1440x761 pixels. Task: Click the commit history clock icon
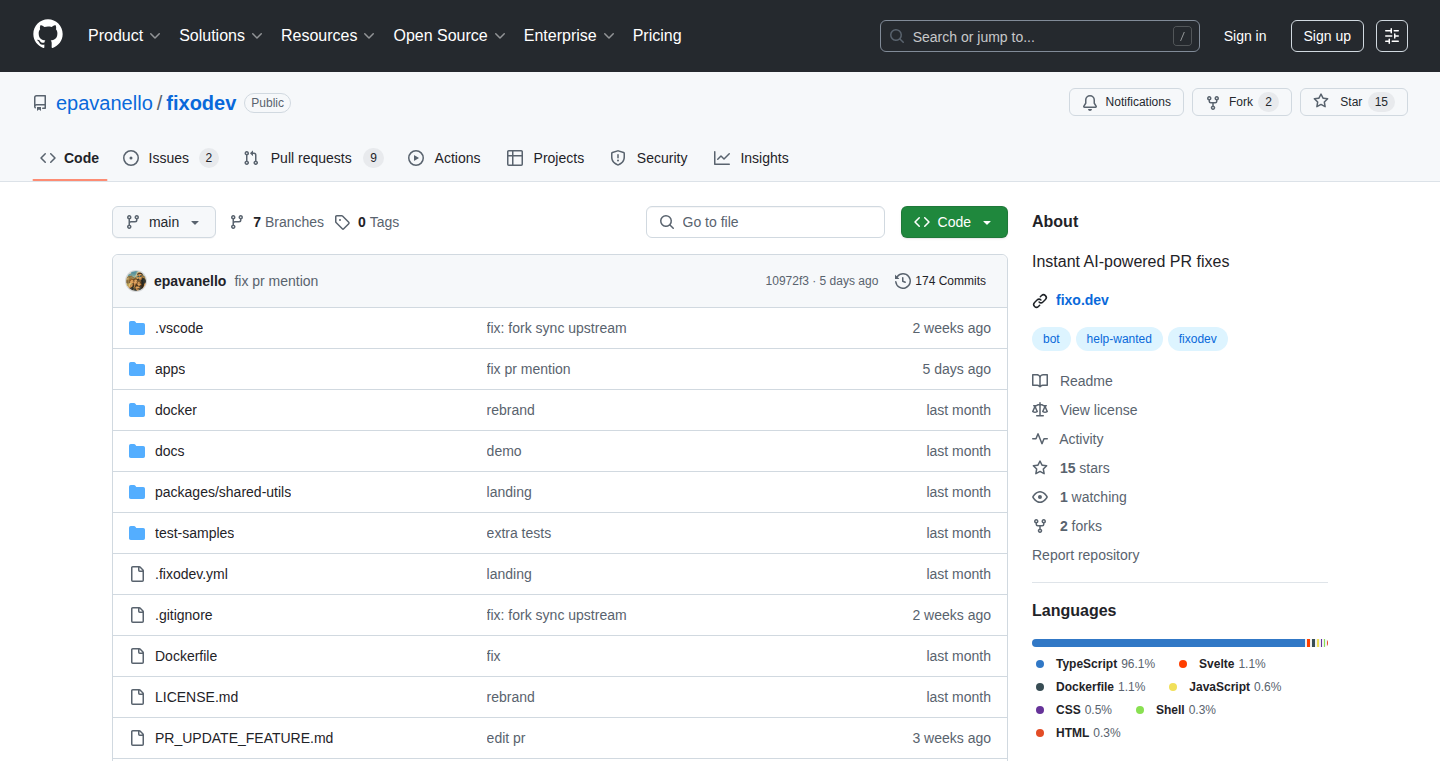click(x=903, y=281)
